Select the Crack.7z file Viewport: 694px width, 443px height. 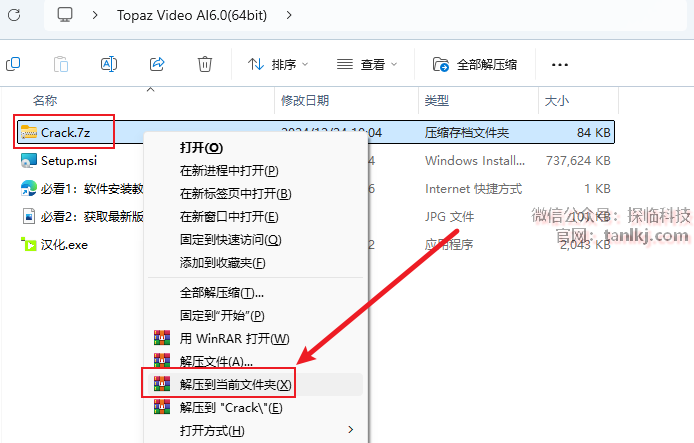tap(66, 132)
